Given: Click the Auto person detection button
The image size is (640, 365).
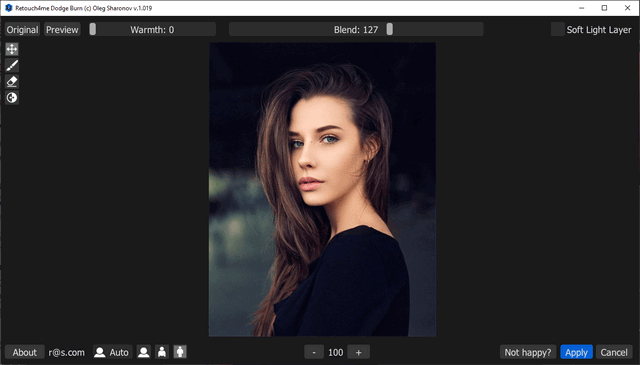Looking at the screenshot, I should click(112, 352).
